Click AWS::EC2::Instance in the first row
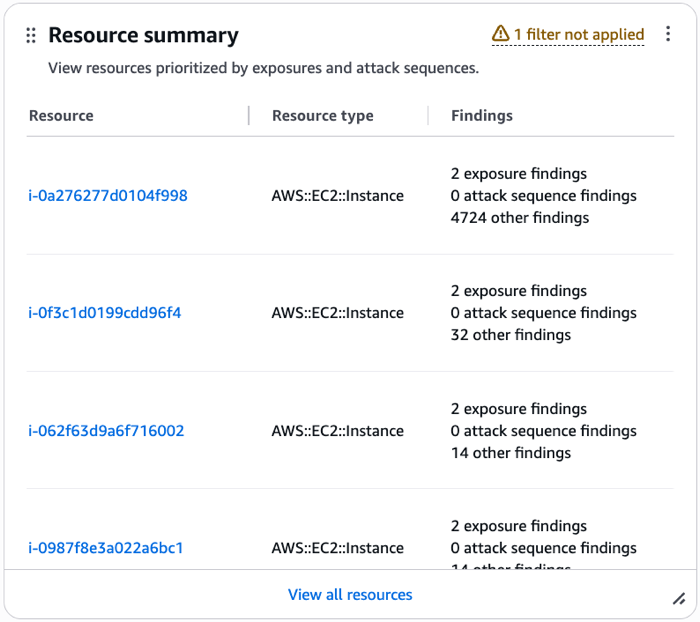The height and width of the screenshot is (622, 700). pos(338,196)
